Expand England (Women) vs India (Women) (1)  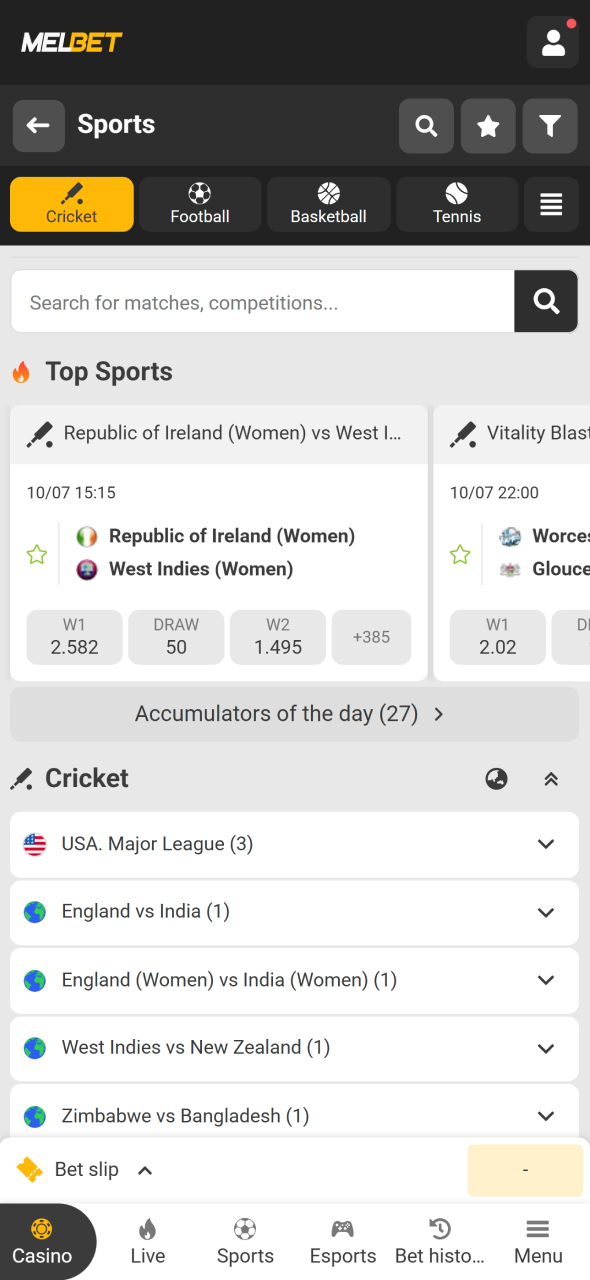[x=294, y=980]
